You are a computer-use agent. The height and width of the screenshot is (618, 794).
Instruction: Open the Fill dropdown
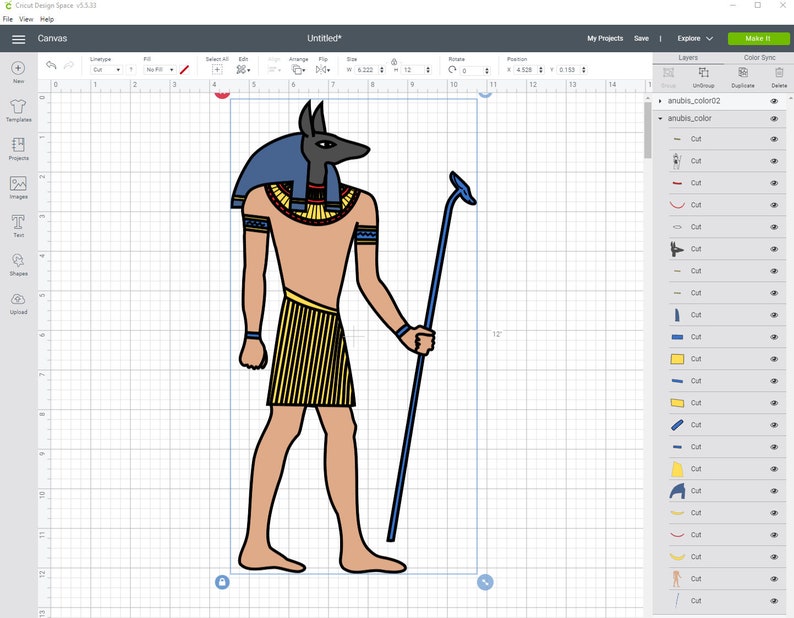point(159,70)
